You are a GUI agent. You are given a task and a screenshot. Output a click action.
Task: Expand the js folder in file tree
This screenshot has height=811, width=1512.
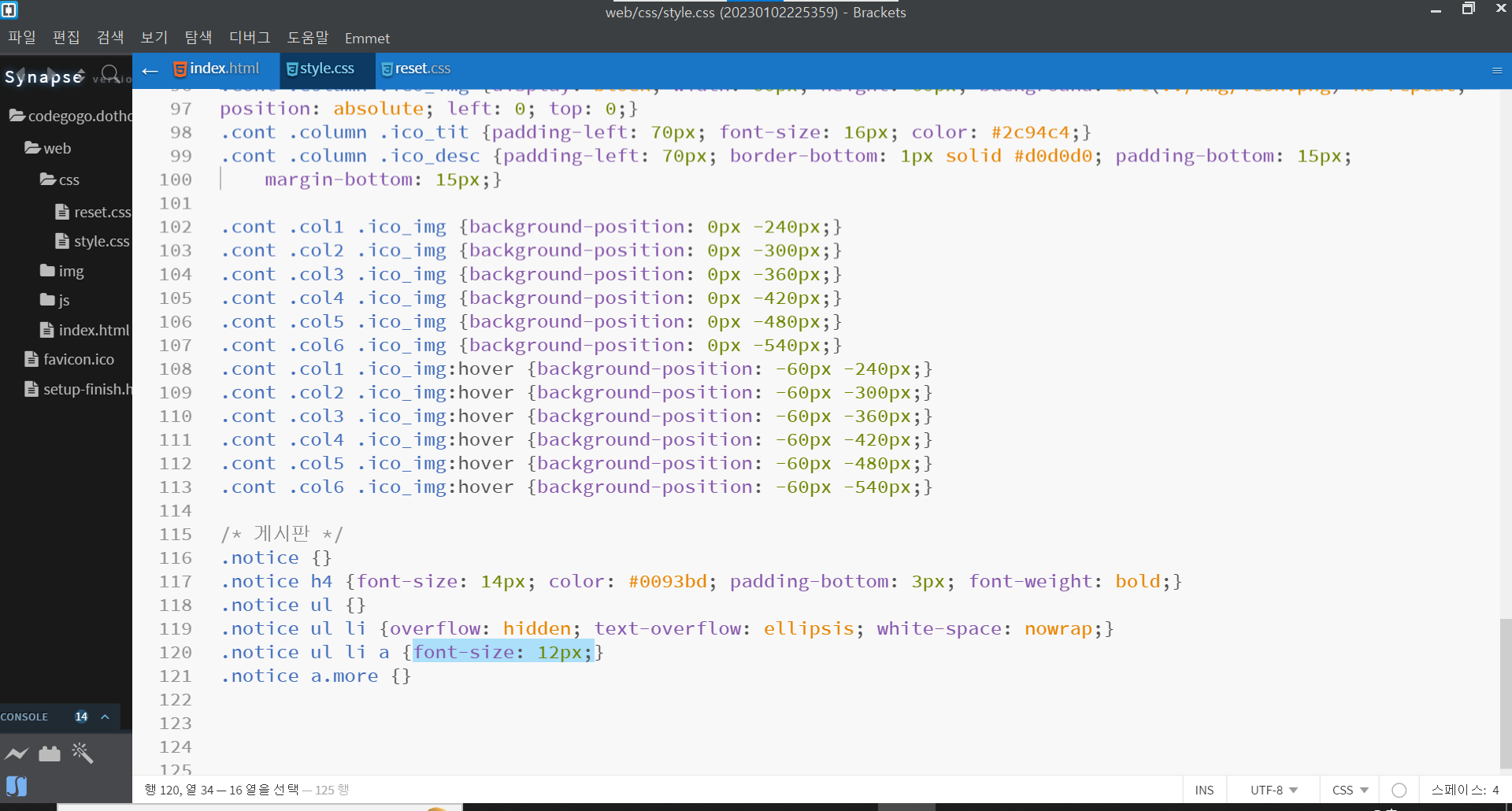coord(55,300)
